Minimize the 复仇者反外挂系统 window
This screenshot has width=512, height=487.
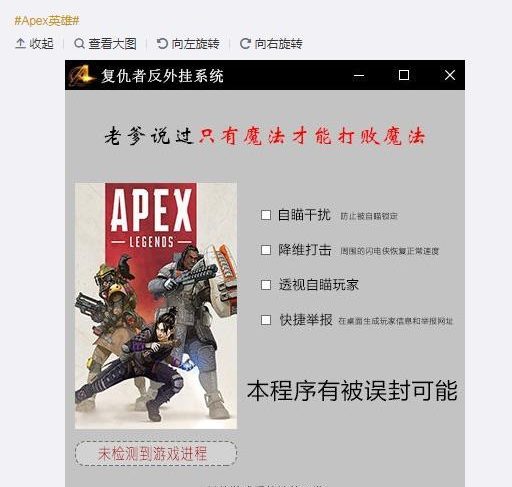point(359,75)
